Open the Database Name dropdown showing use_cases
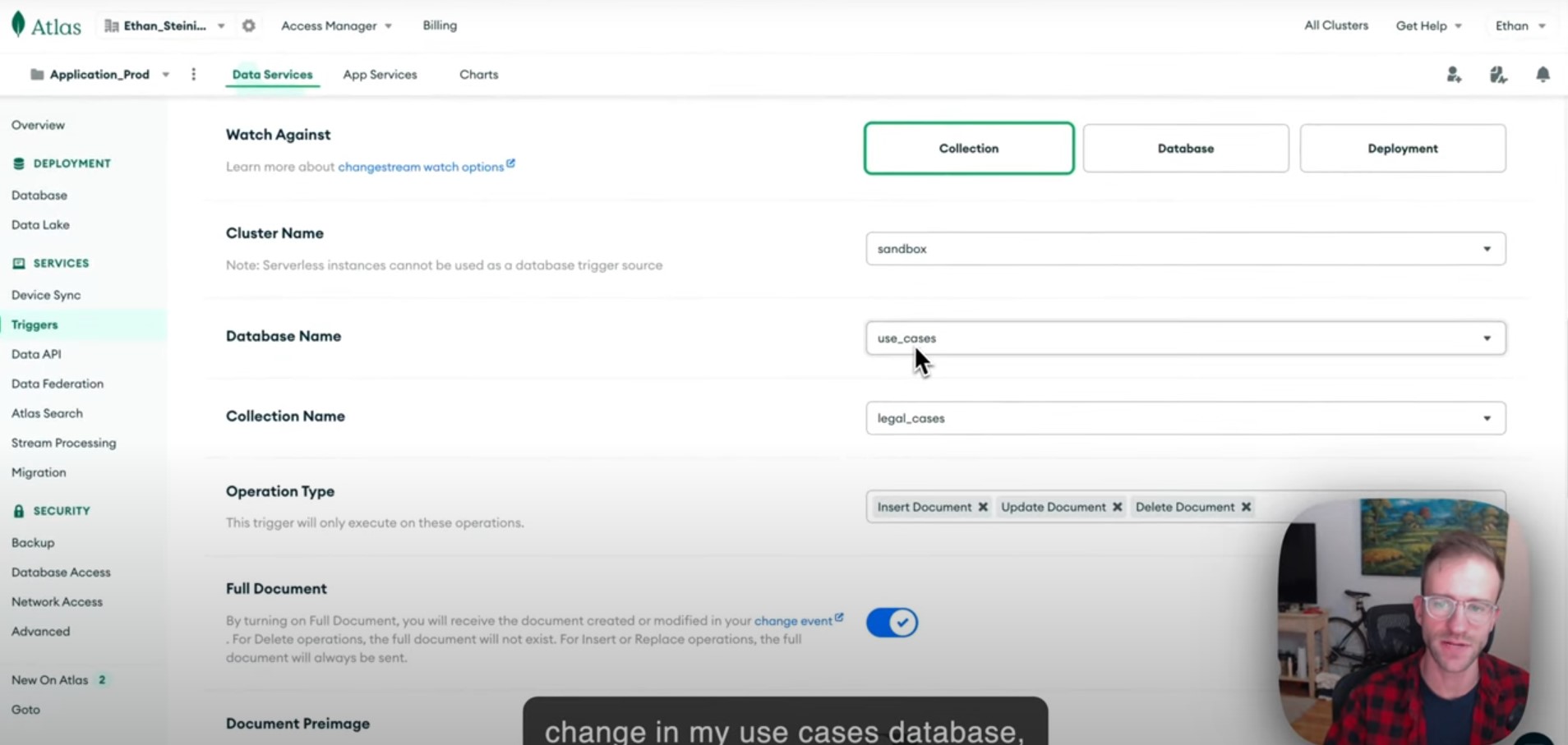This screenshot has height=745, width=1568. (x=1185, y=338)
